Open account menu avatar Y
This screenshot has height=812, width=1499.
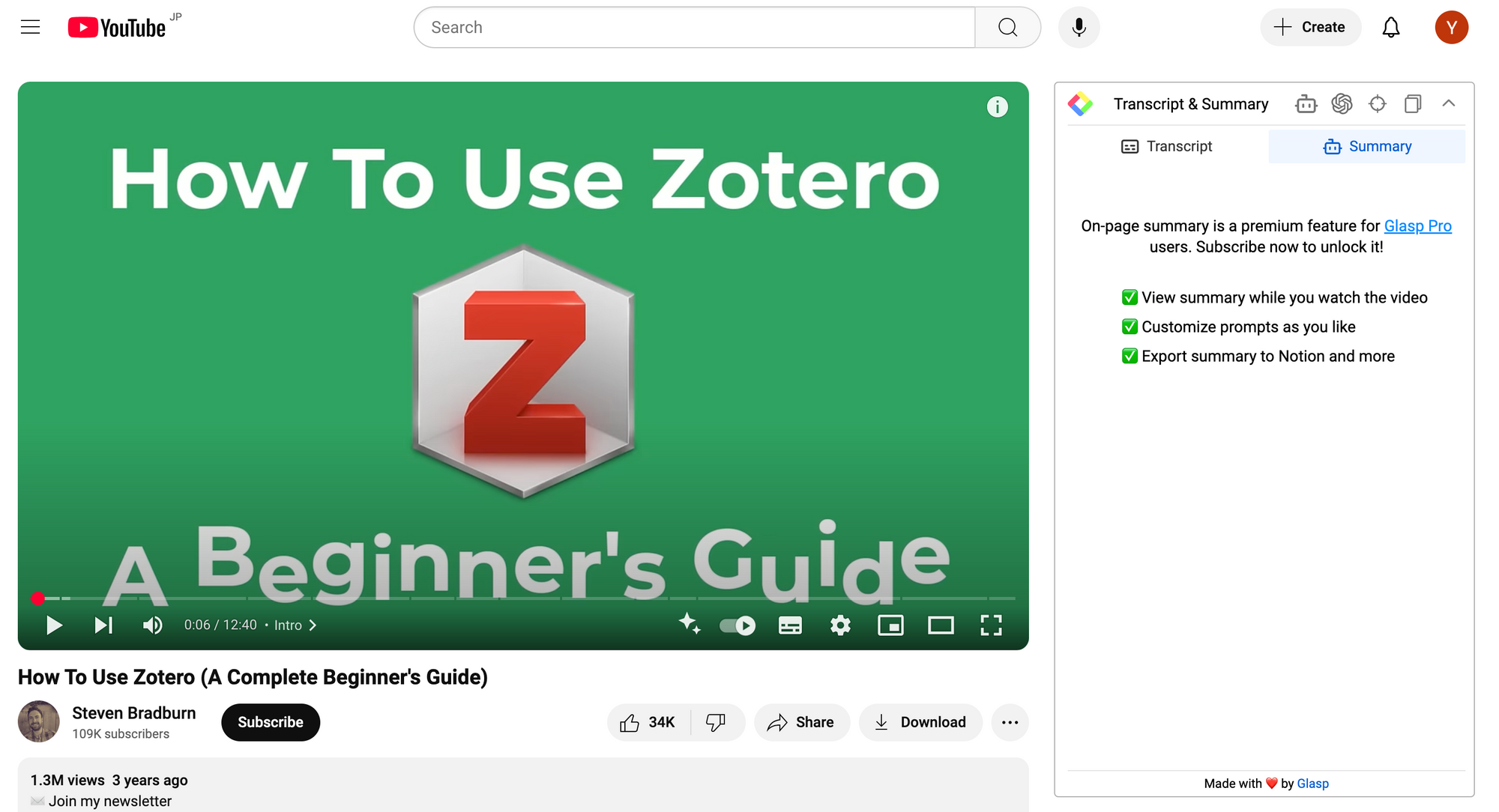[x=1451, y=28]
